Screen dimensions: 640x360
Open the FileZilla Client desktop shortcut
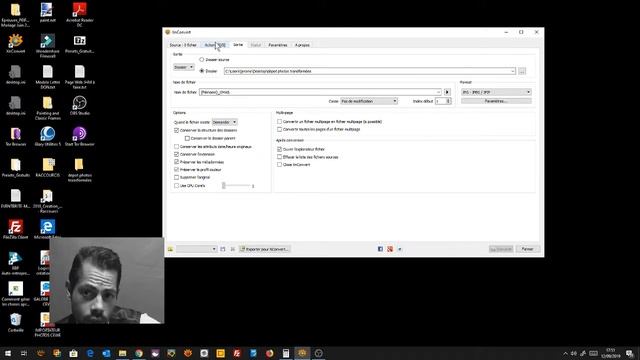[16, 229]
